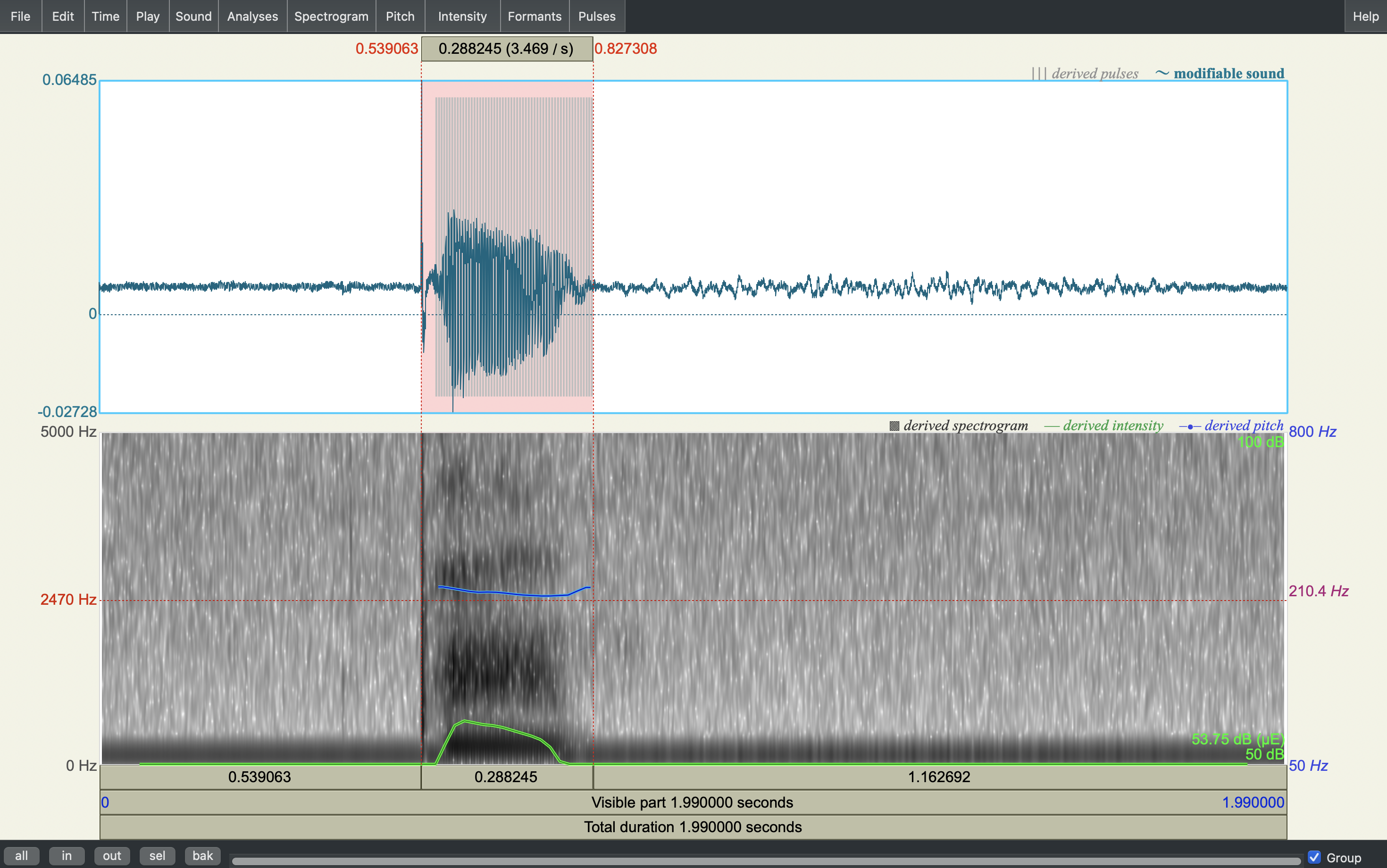Open the Edit menu

pos(63,16)
